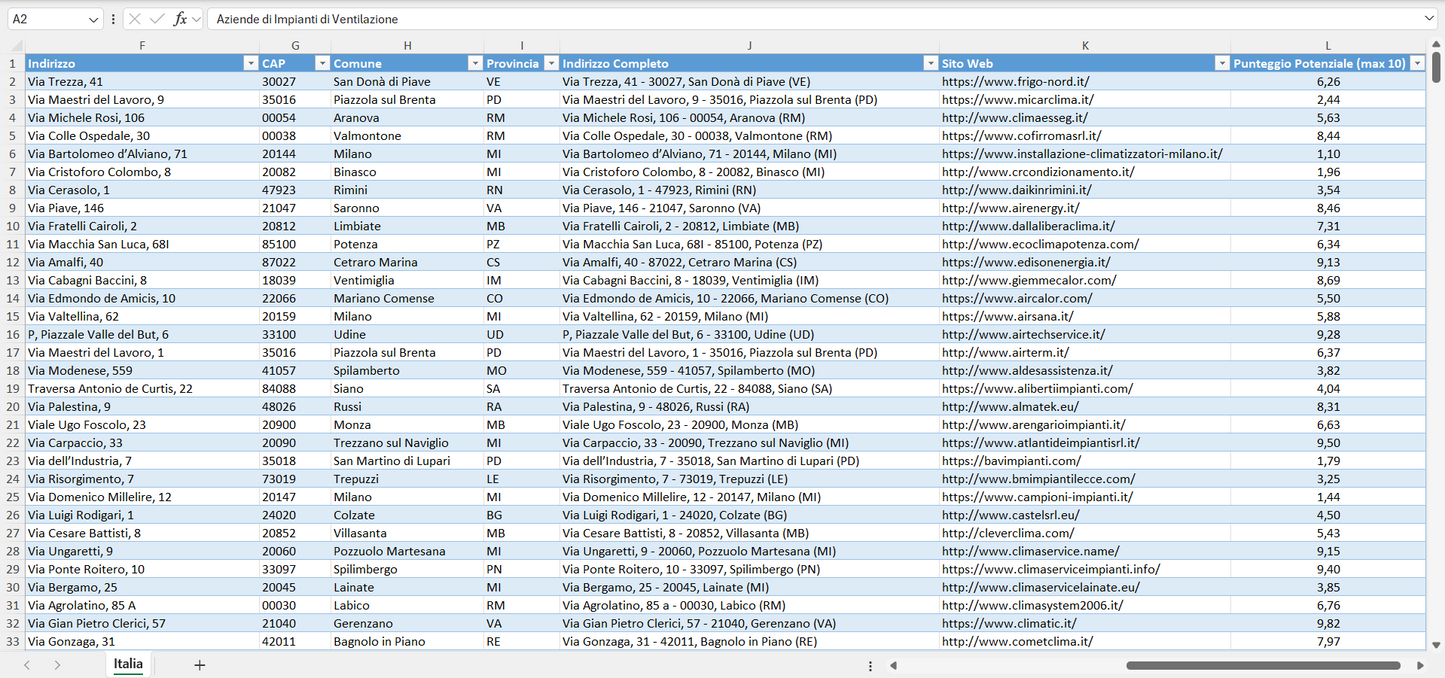Open the Name Box dropdown arrow
Image resolution: width=1445 pixels, height=678 pixels.
pos(93,19)
